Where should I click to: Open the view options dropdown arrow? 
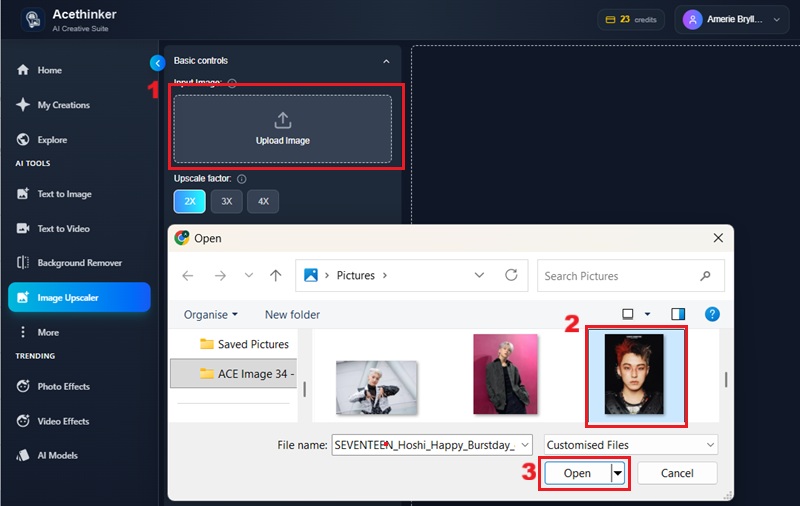pyautogui.click(x=647, y=314)
